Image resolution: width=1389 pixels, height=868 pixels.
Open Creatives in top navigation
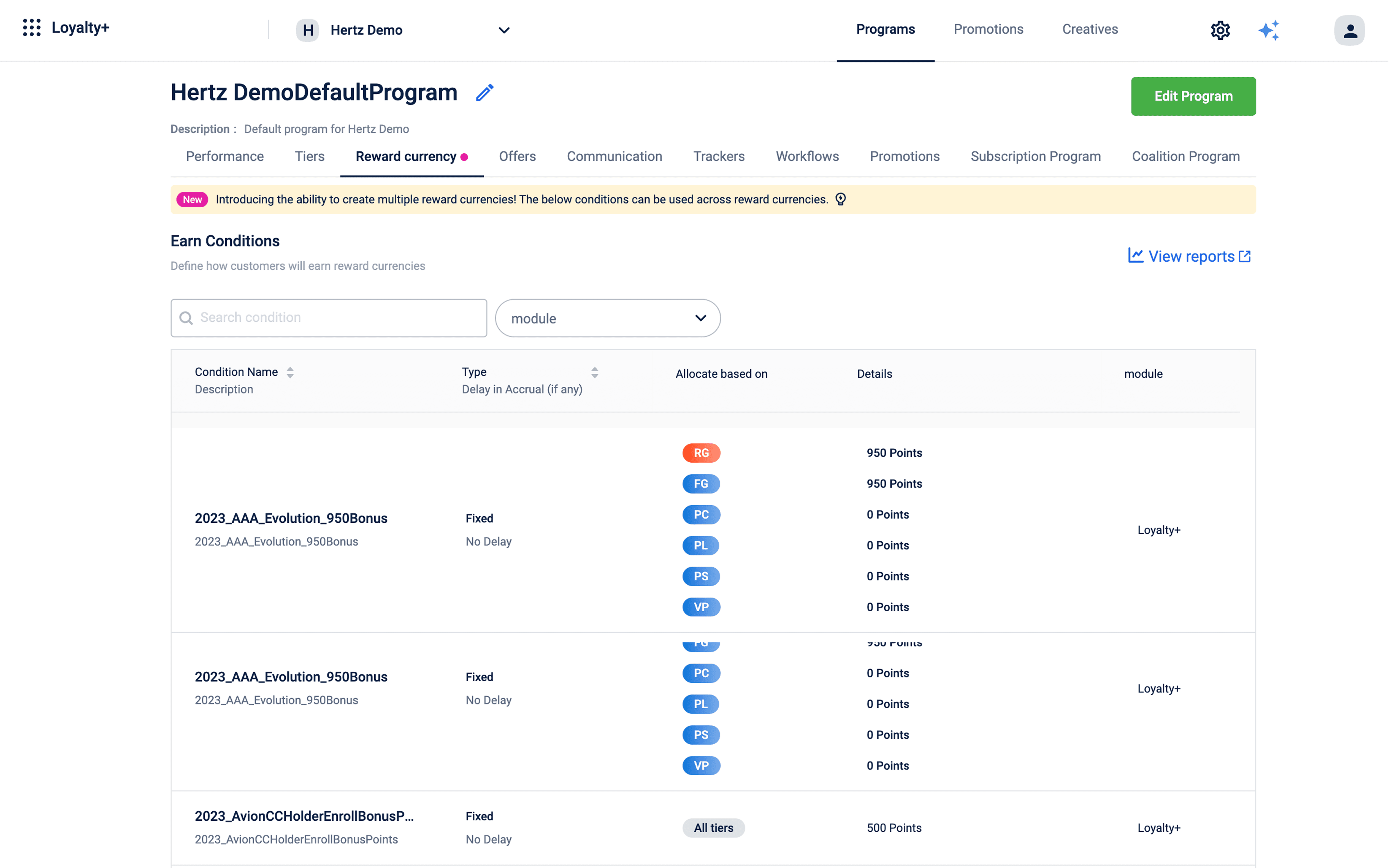(1090, 29)
